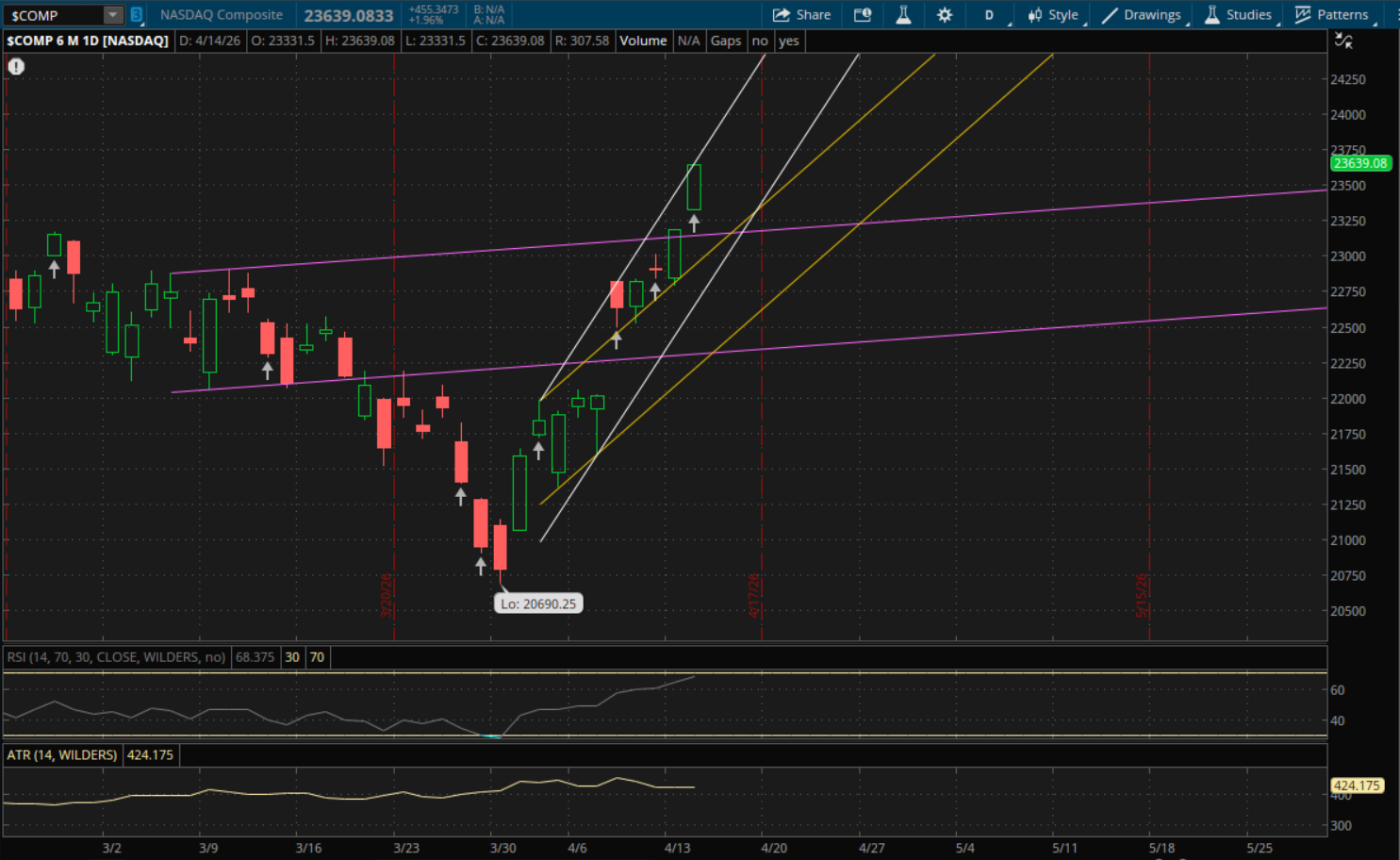Open the Studies dropdown

click(x=1239, y=15)
